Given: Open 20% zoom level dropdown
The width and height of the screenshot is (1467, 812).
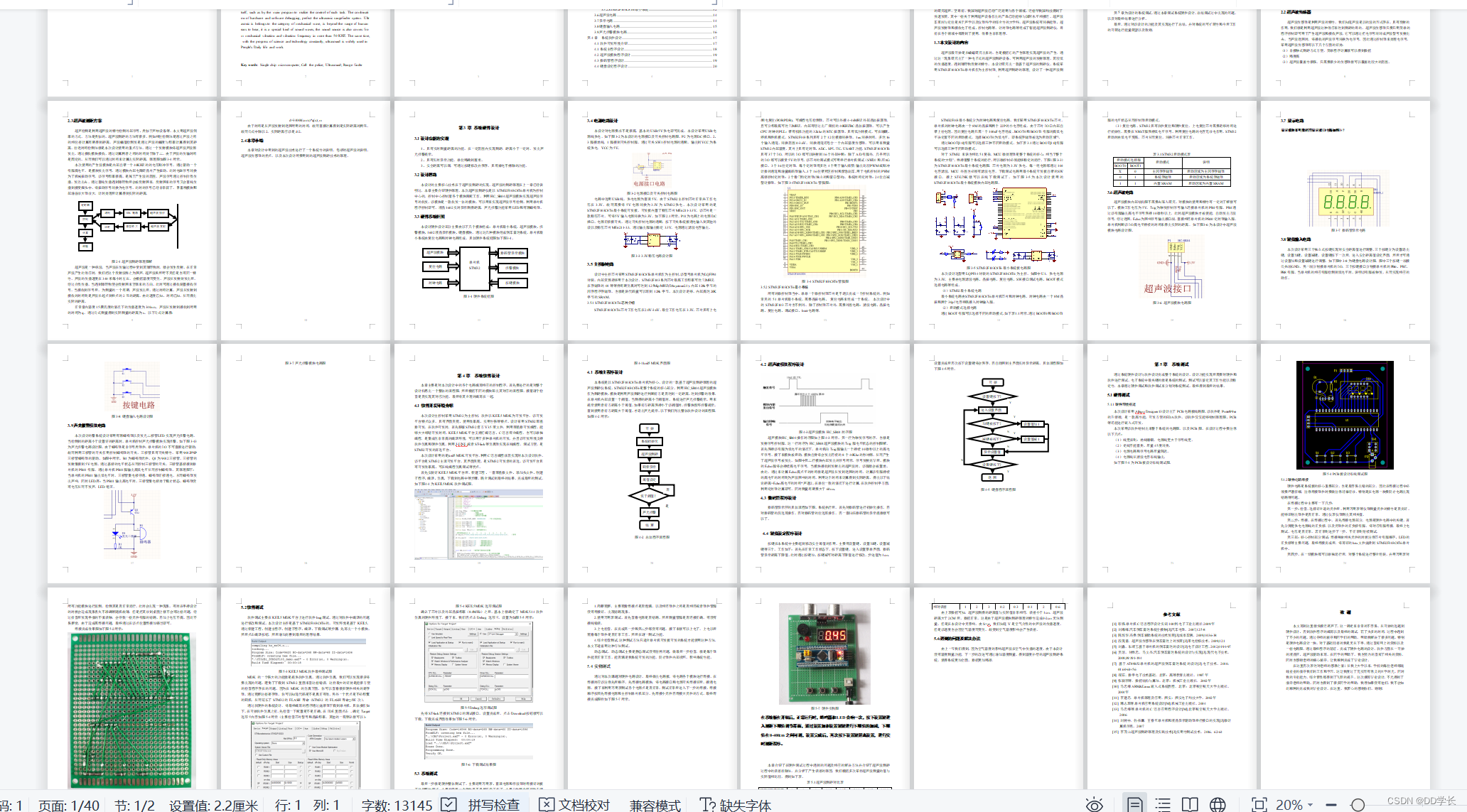Looking at the screenshot, I should (x=1294, y=804).
